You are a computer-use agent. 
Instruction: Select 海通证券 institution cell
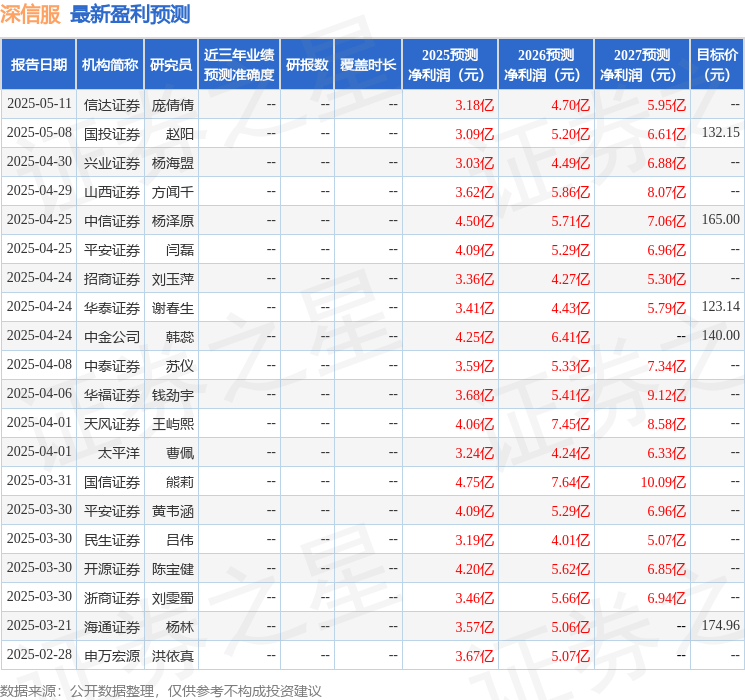[112, 627]
